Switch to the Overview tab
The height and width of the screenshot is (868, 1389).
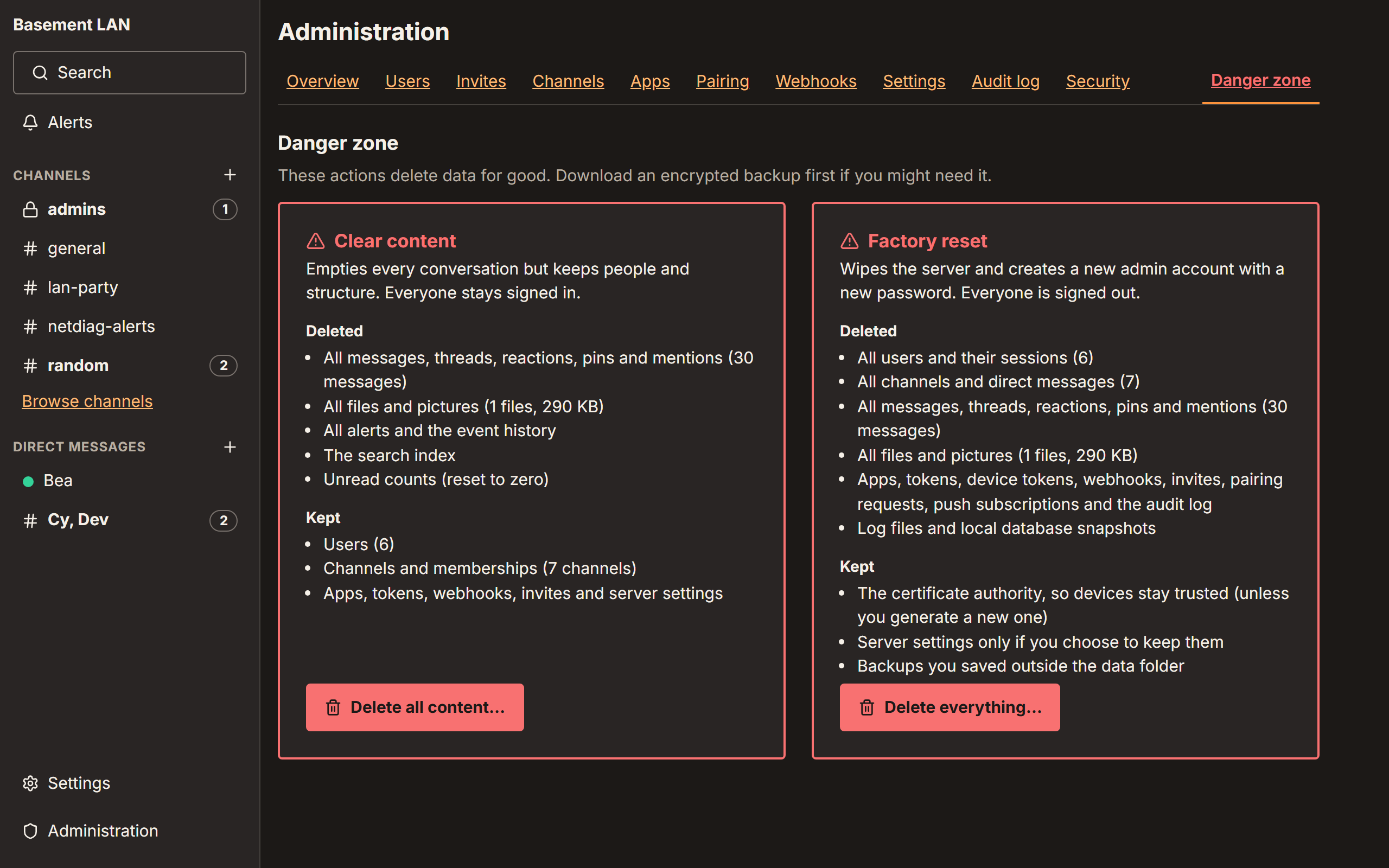[x=323, y=81]
